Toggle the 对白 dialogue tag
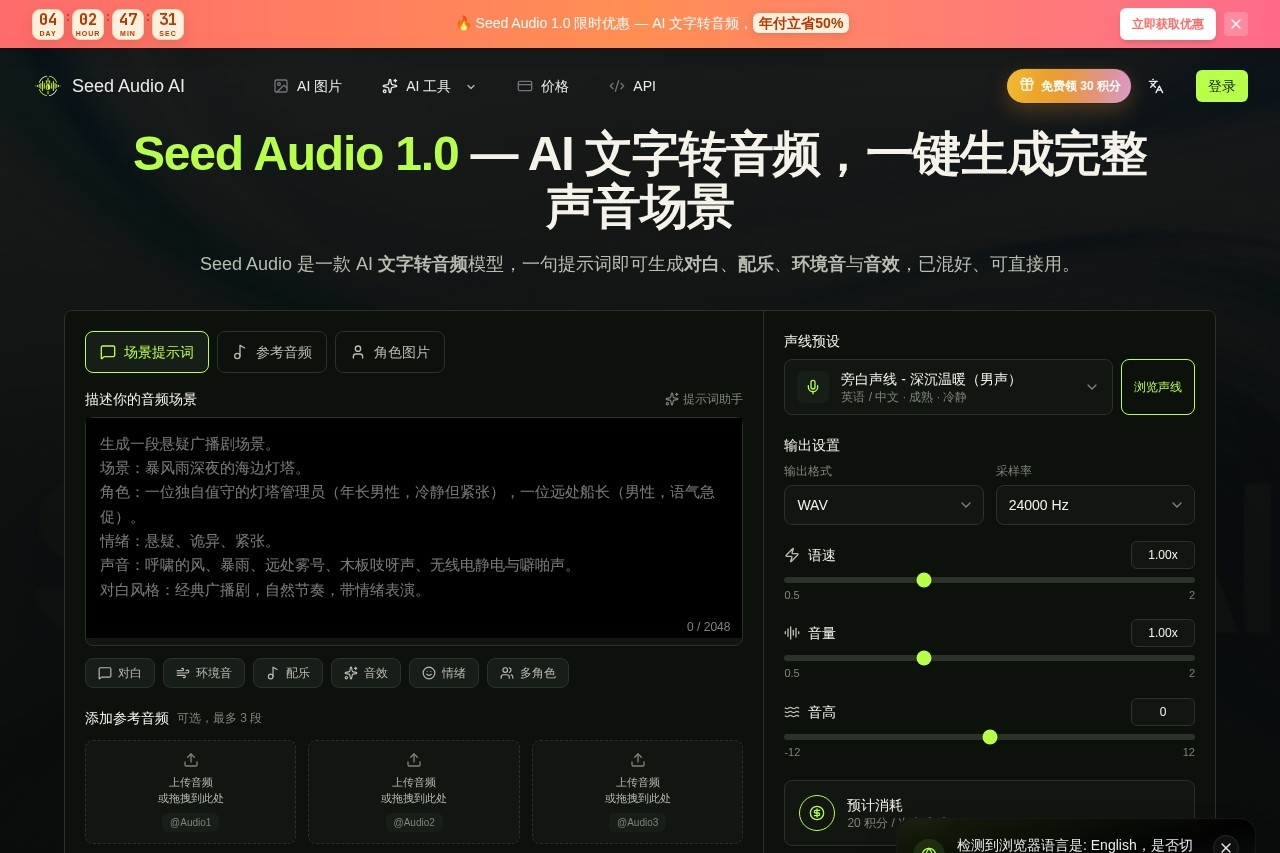 click(120, 673)
